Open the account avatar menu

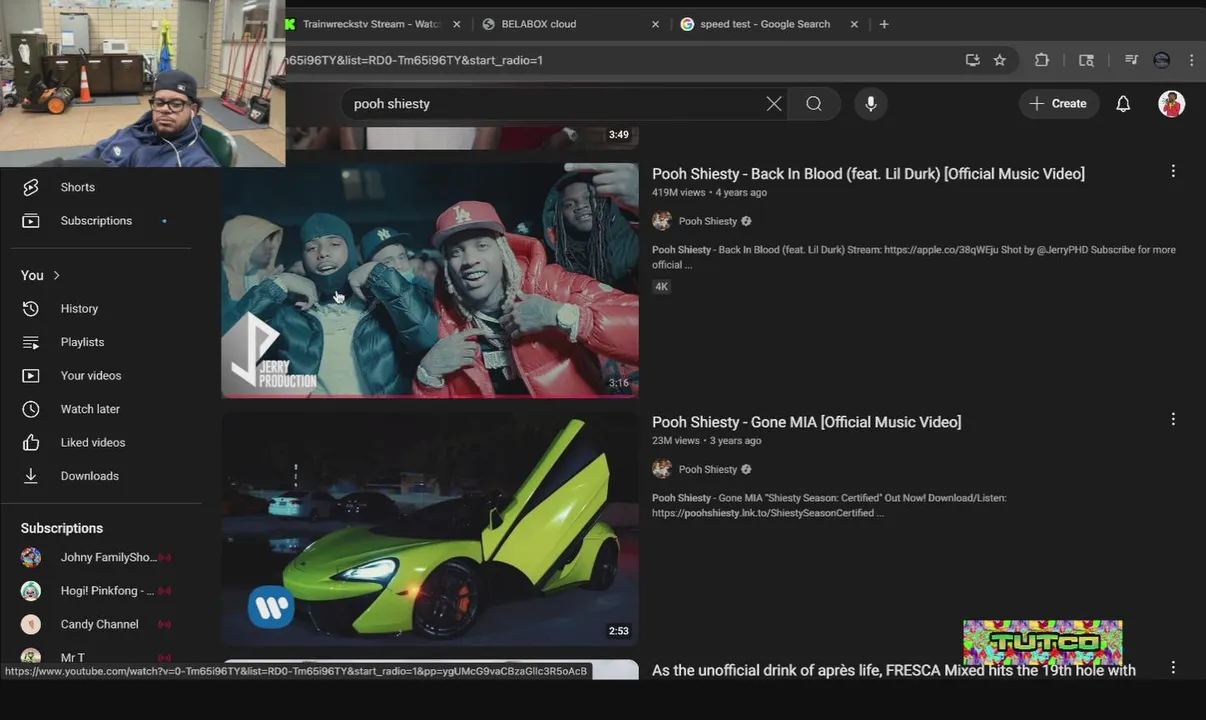pos(1171,104)
